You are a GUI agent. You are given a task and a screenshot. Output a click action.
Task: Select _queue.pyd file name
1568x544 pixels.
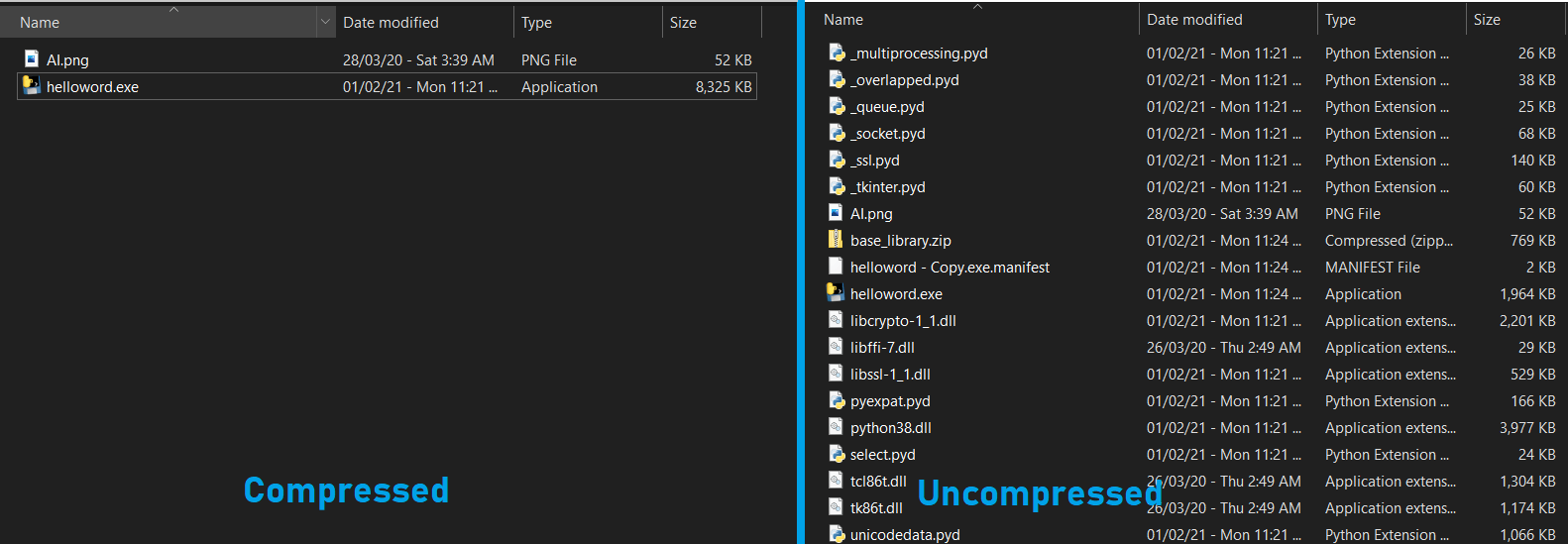[887, 107]
